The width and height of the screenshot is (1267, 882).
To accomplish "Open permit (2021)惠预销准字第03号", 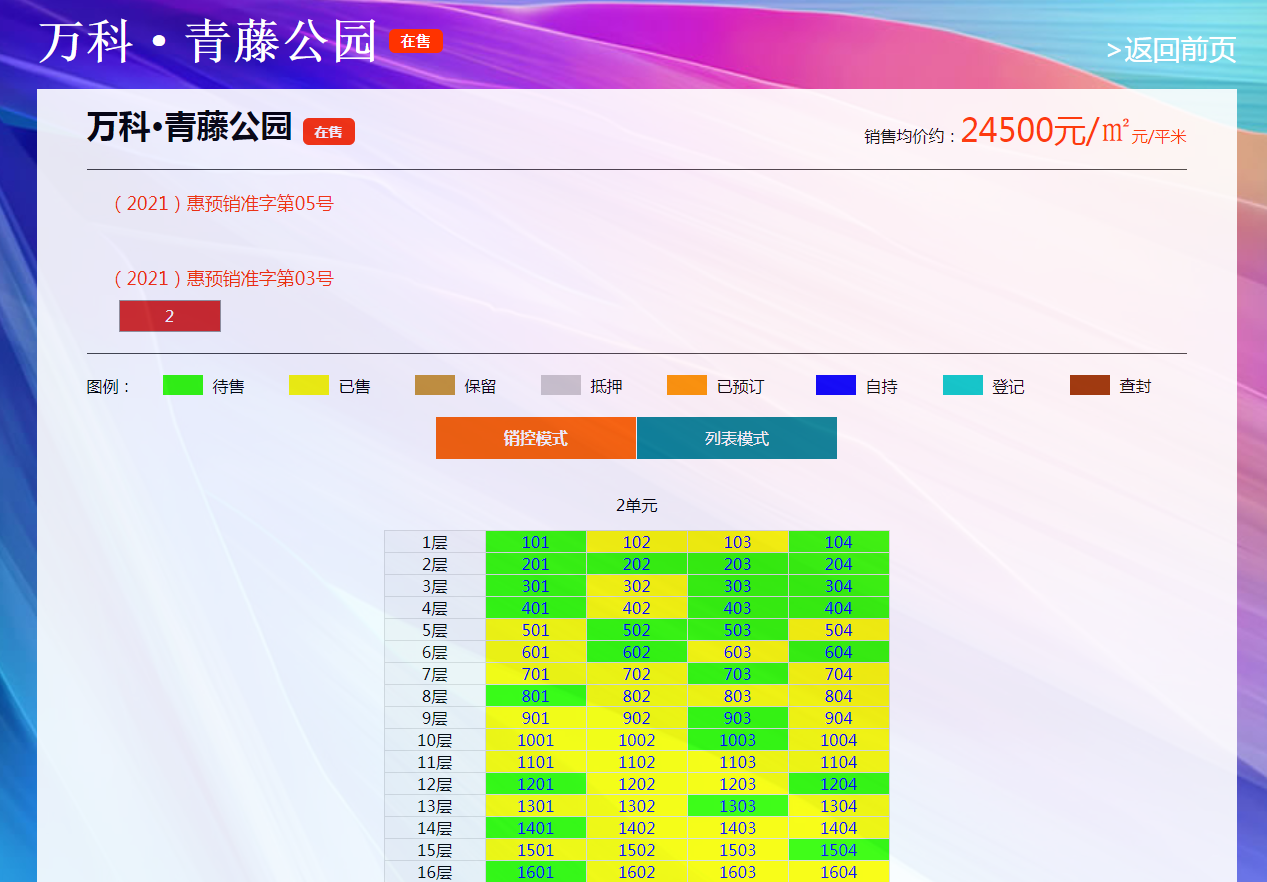I will pos(223,279).
